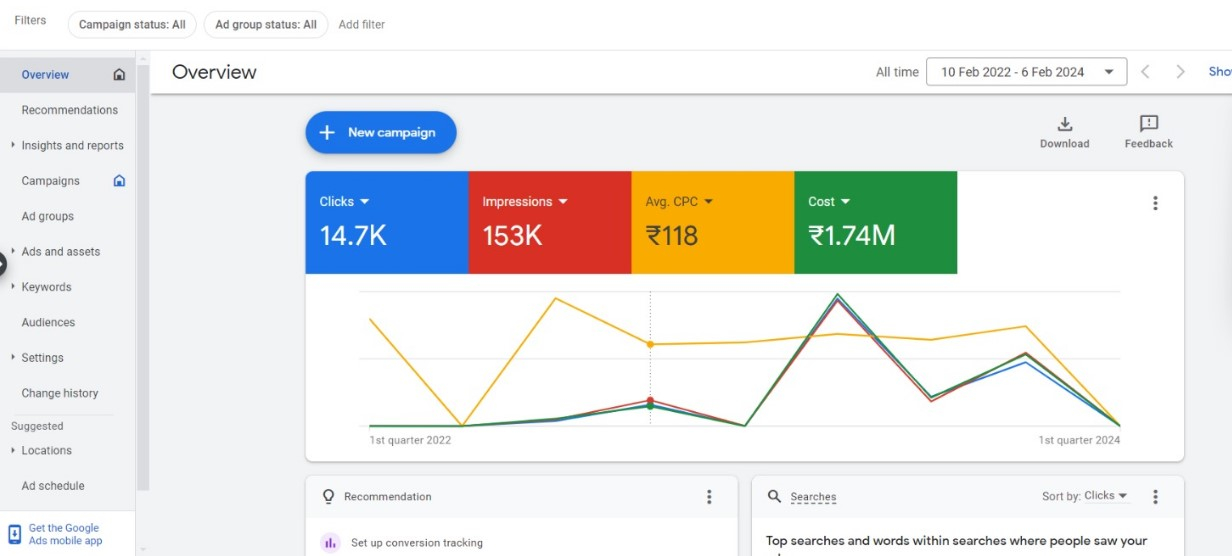Open the Feedback icon
Viewport: 1232px width, 556px height.
click(x=1148, y=125)
